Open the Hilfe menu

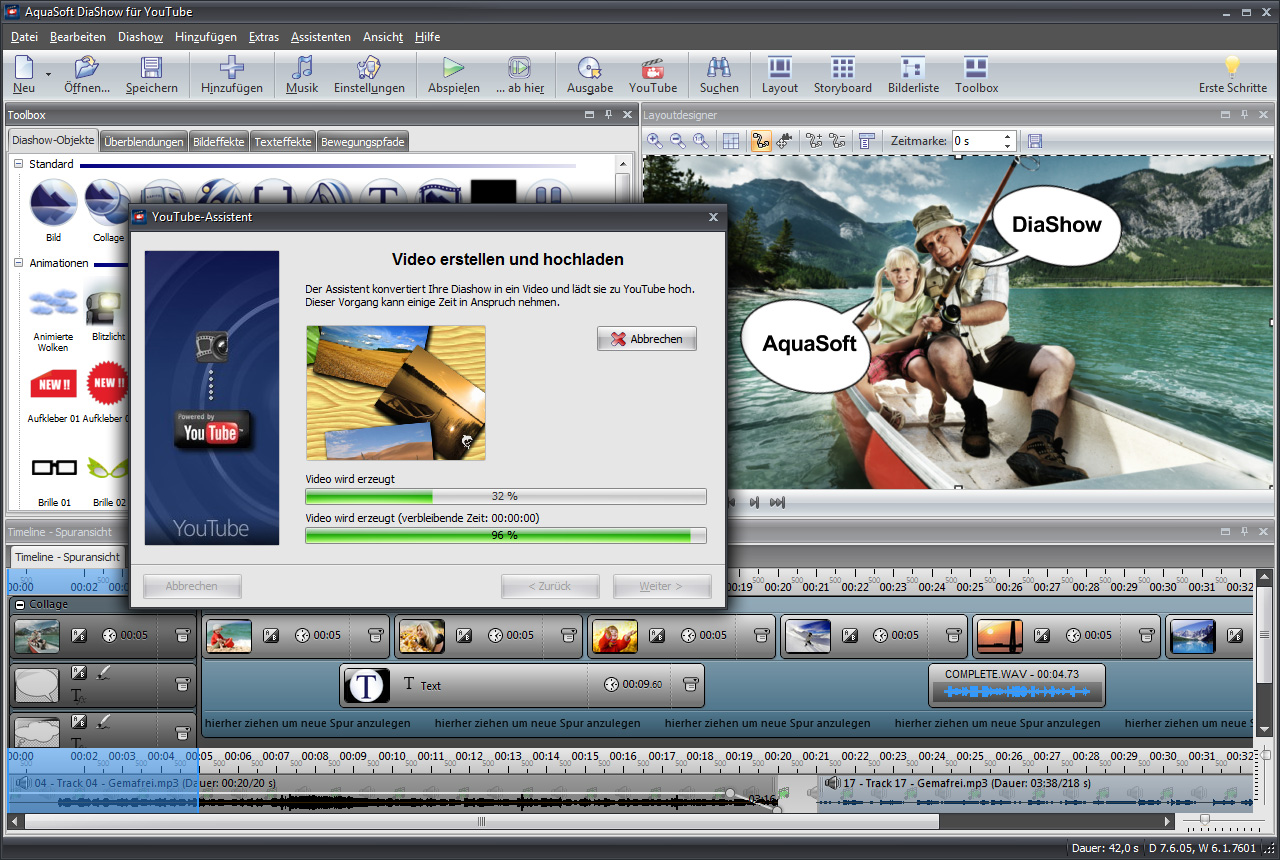coord(427,37)
